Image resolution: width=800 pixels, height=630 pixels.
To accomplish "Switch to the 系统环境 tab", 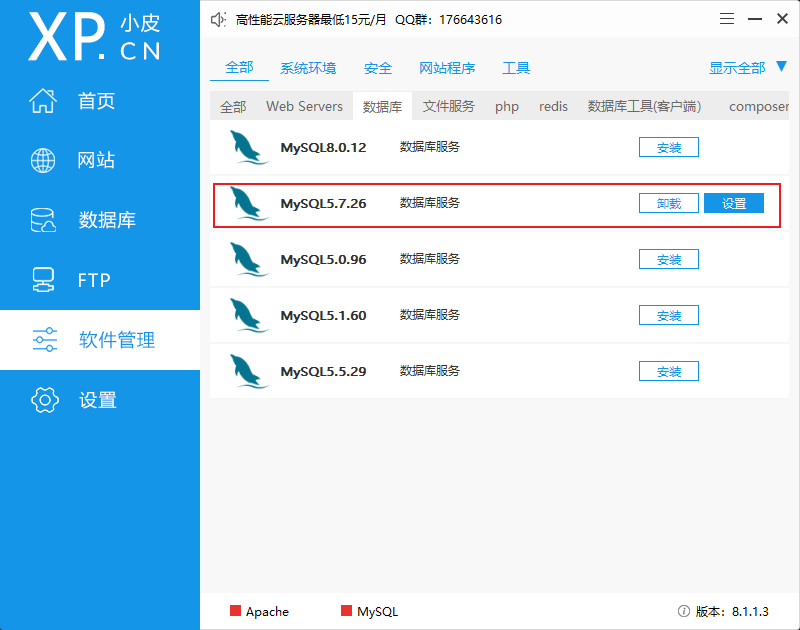I will (x=308, y=68).
